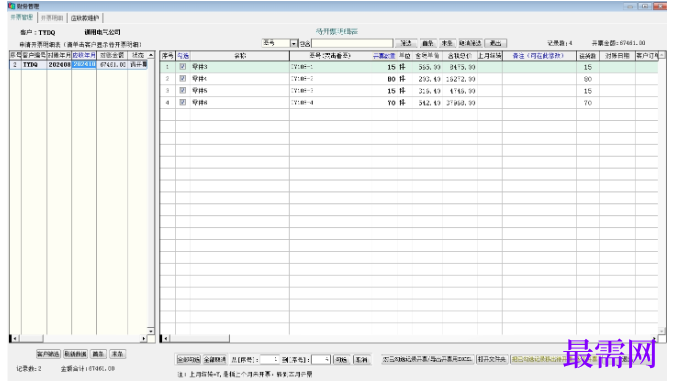Open the 应收款维护 tab

85,18
